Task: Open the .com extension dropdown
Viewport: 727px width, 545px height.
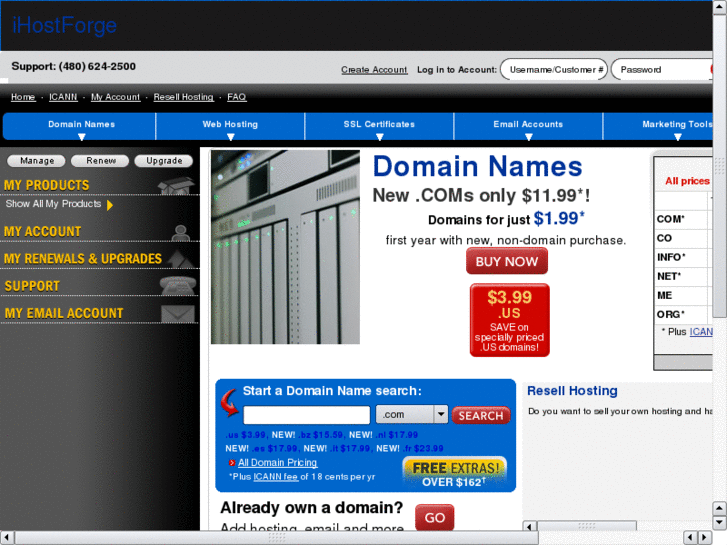Action: [412, 415]
